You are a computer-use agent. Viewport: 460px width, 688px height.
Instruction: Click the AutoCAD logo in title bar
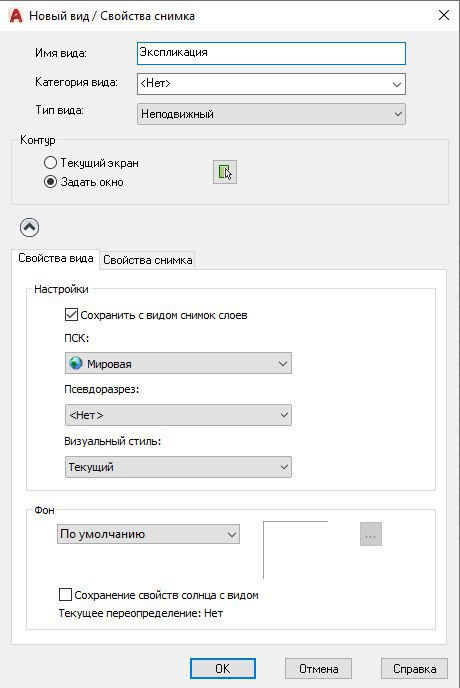coord(15,16)
